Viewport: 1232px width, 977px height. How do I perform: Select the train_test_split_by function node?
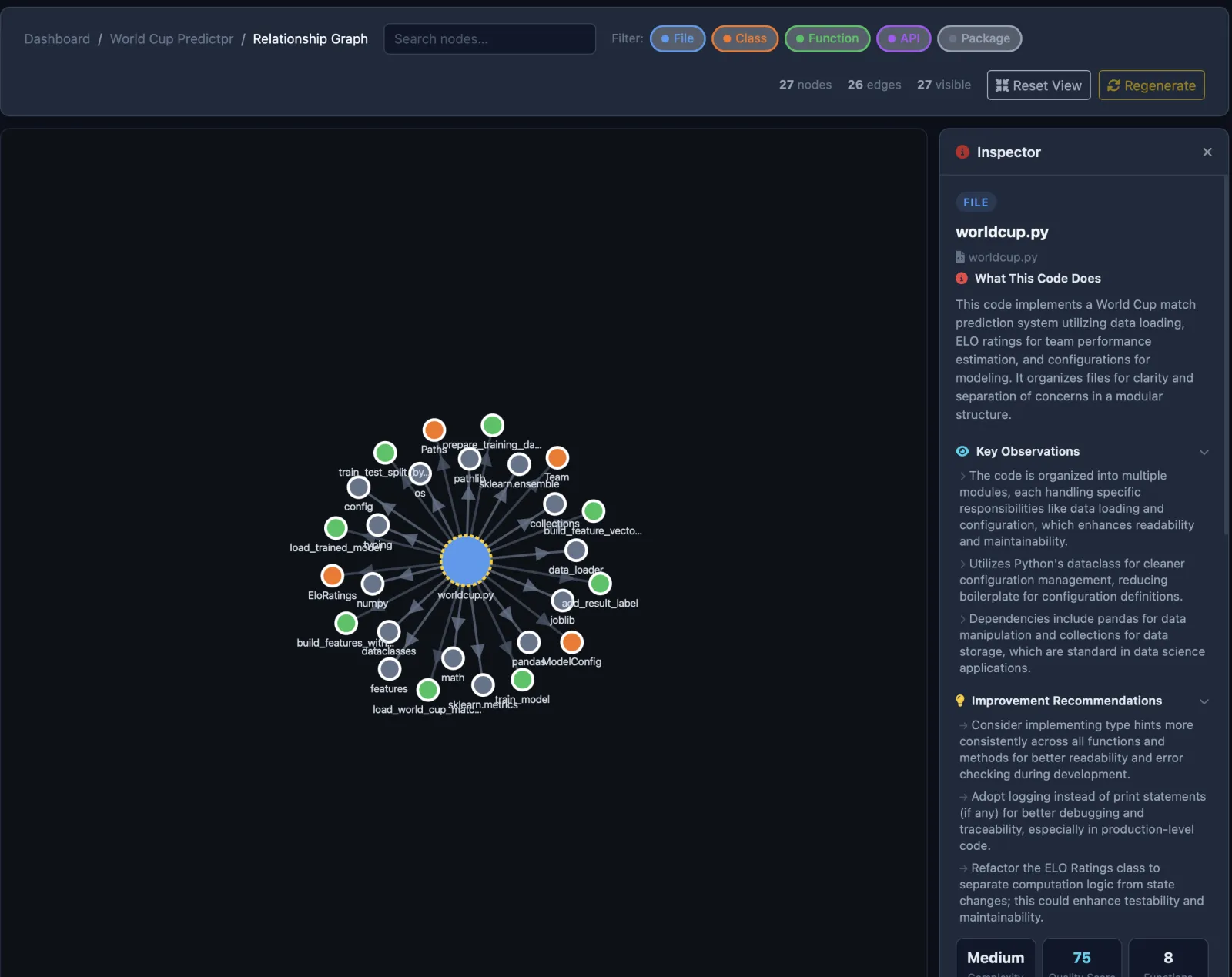[385, 453]
